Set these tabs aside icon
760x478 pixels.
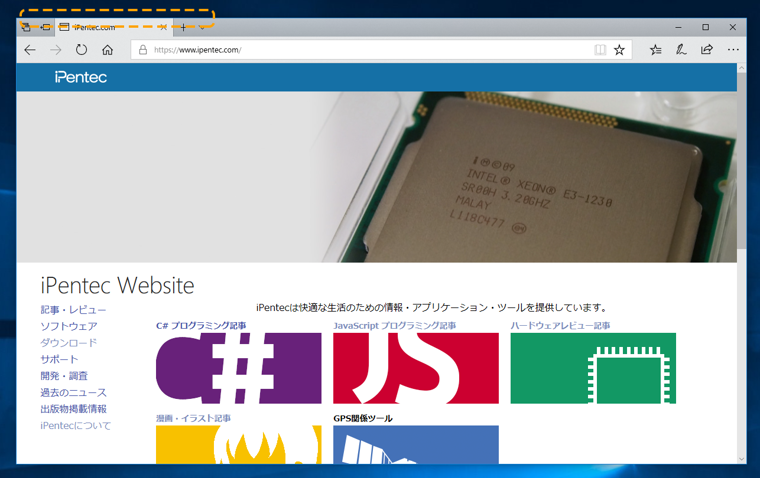45,28
